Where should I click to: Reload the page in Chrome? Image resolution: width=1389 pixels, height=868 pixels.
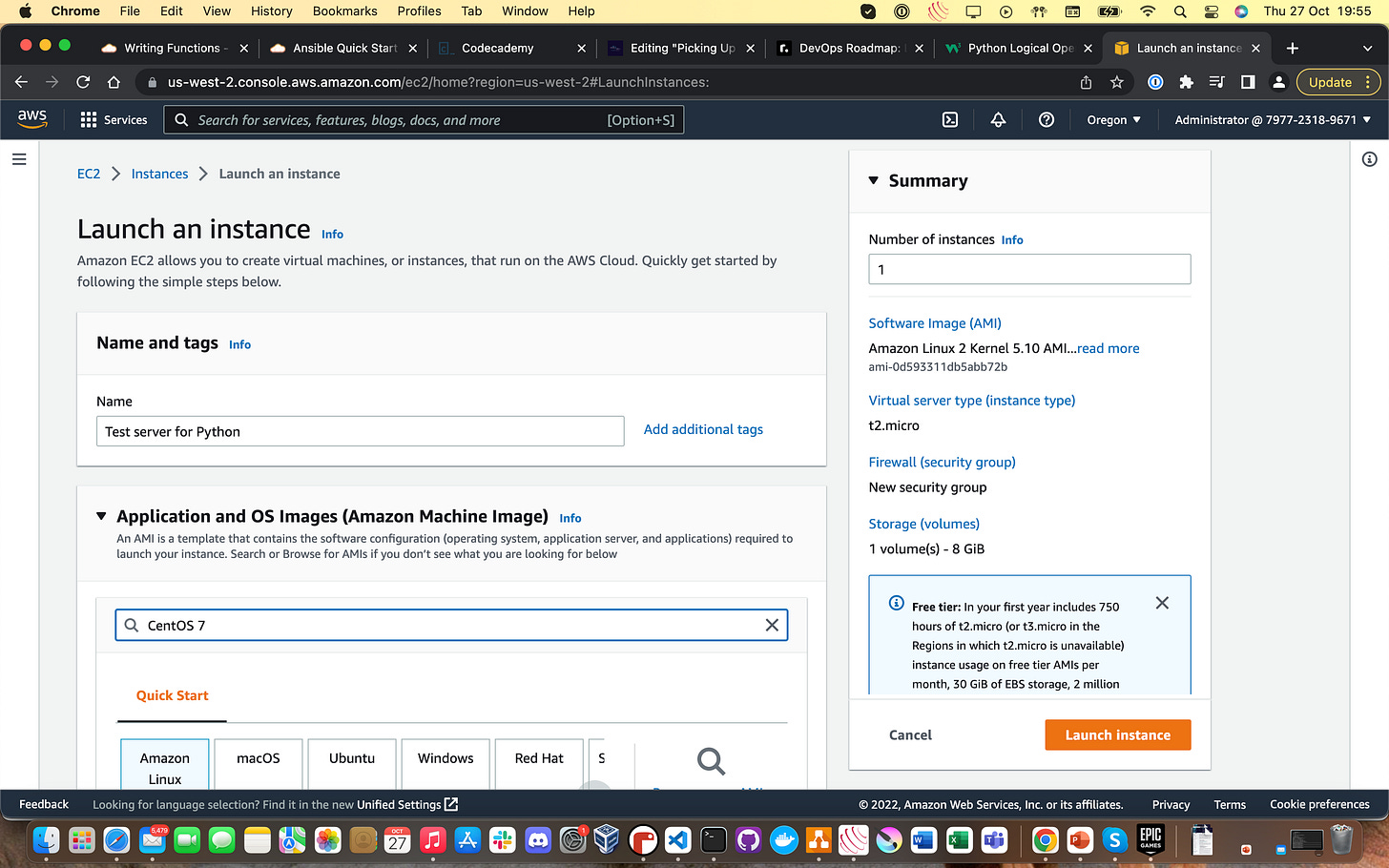click(83, 82)
